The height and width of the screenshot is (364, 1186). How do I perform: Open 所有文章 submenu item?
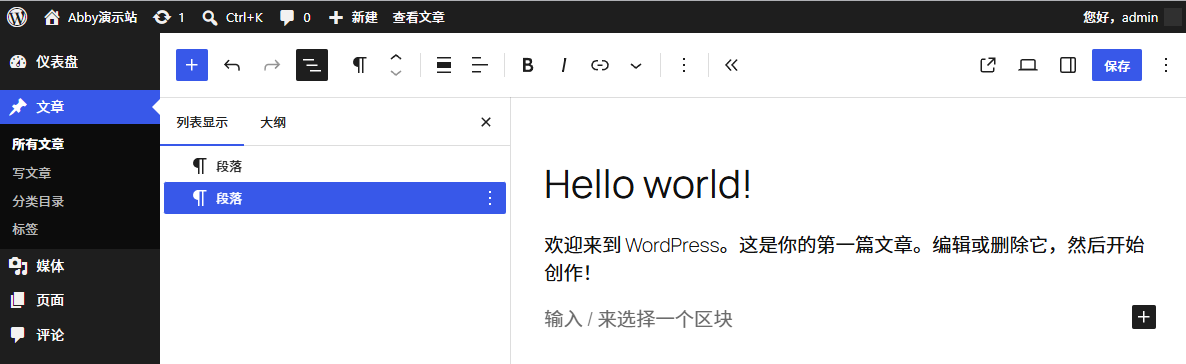(38, 144)
